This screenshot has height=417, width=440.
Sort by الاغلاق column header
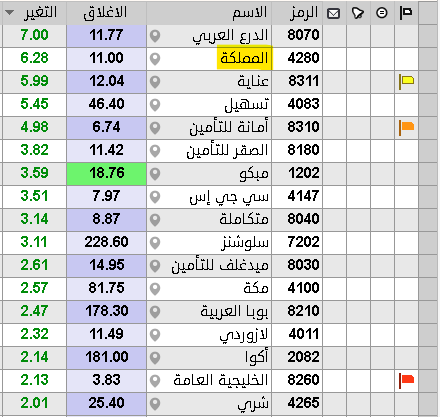click(x=105, y=13)
